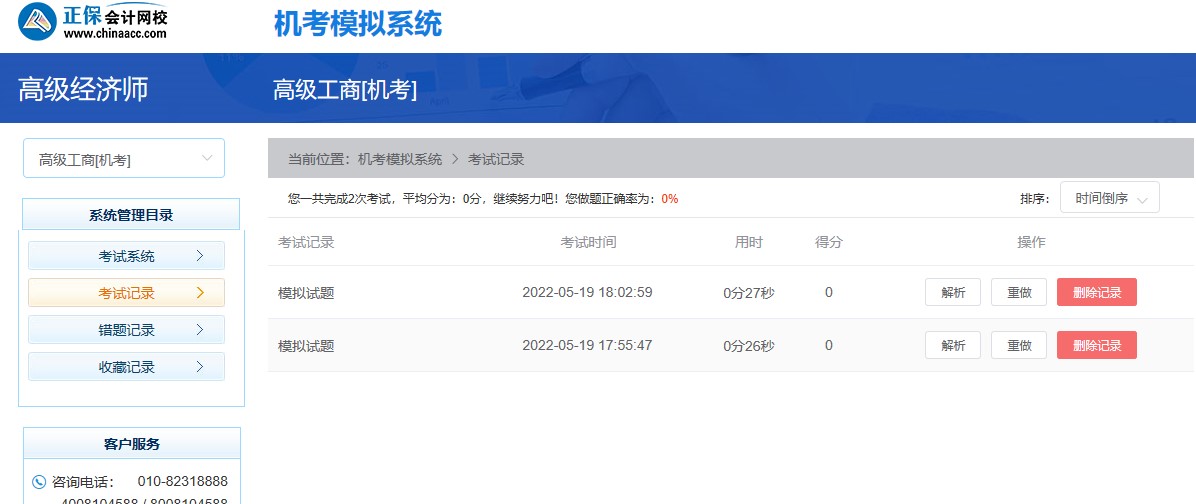Click 解析 for the 18:02:59 exam

point(952,292)
